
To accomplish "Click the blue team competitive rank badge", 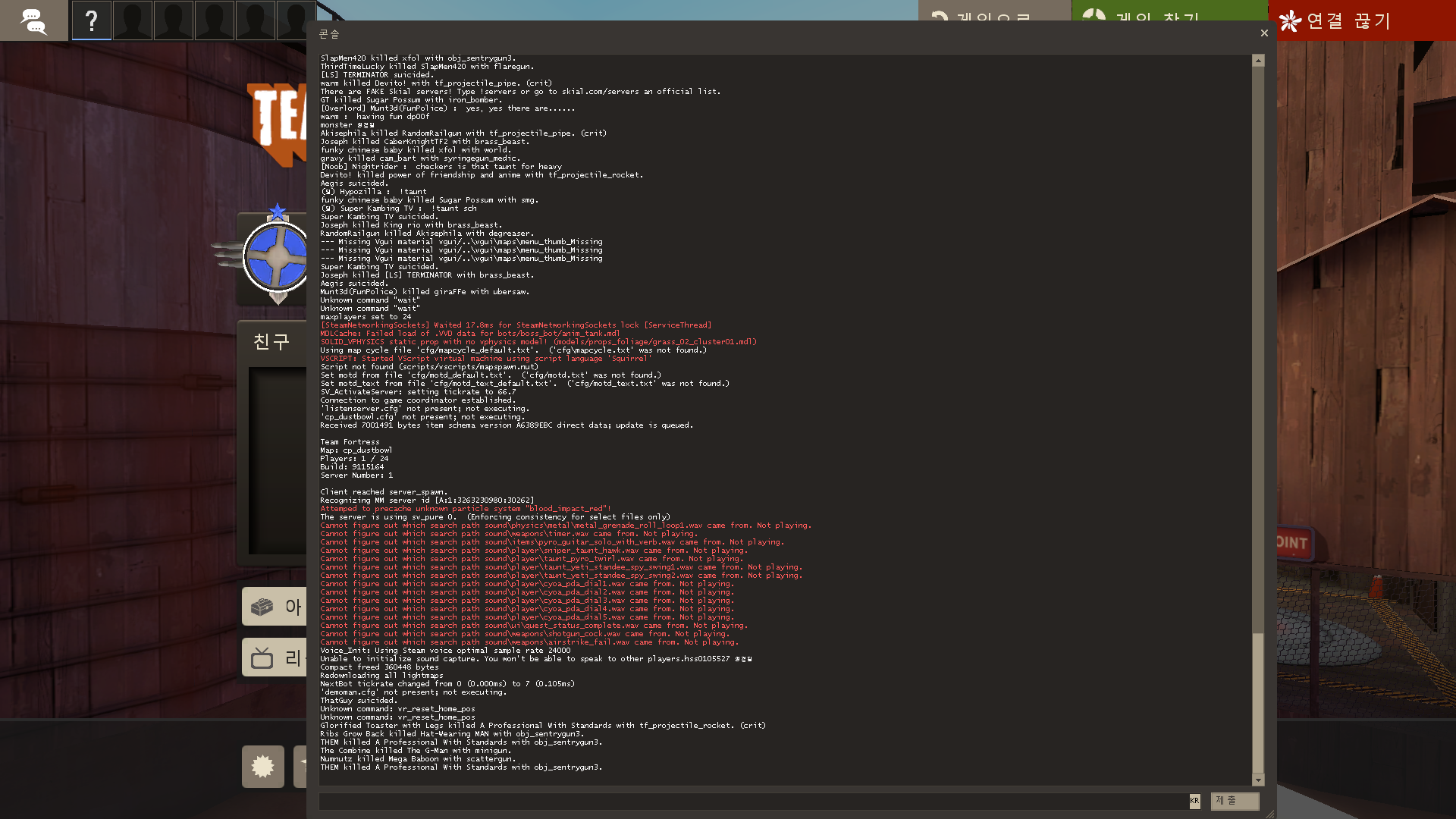I will tap(276, 256).
